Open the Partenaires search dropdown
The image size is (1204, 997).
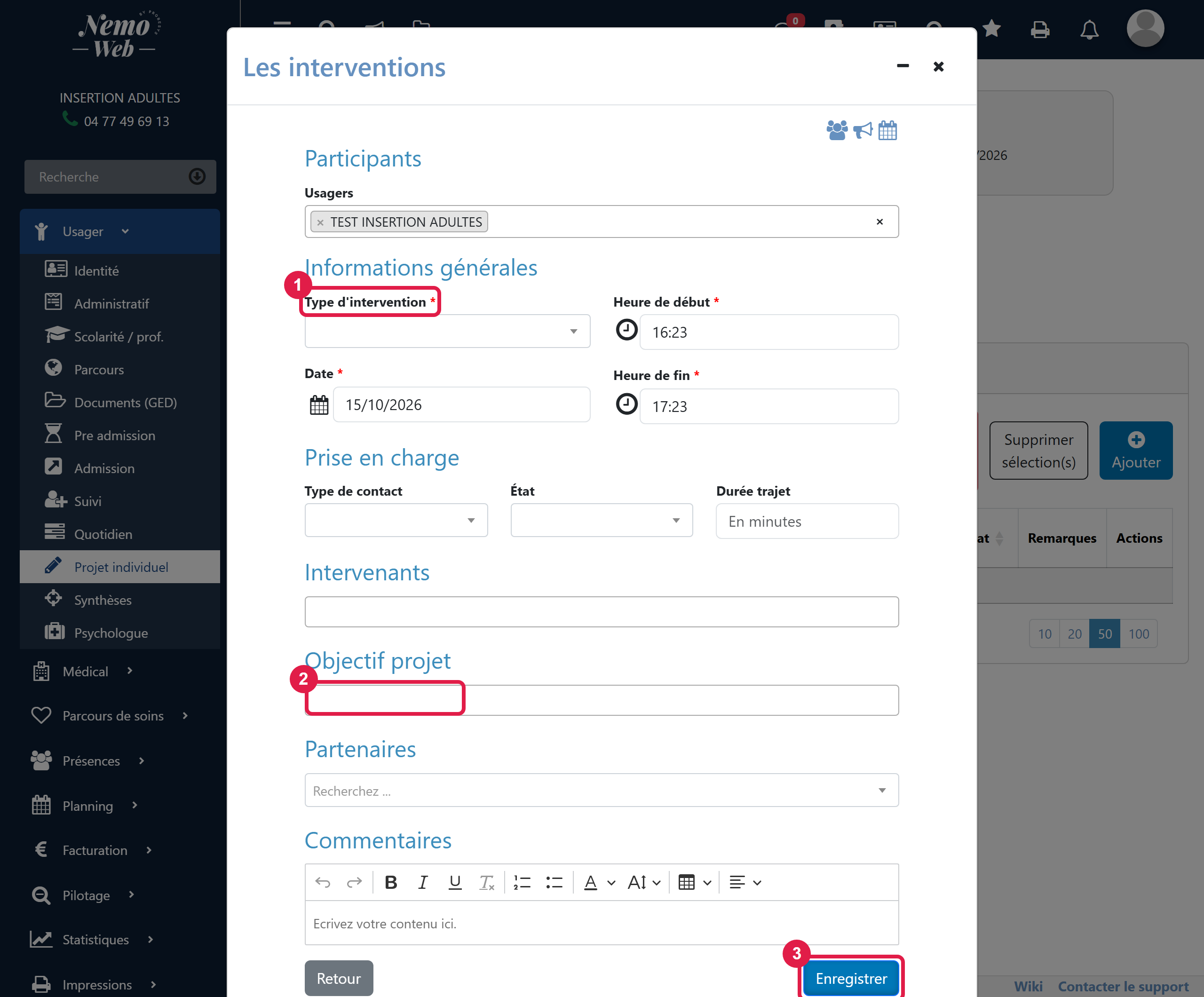click(602, 790)
